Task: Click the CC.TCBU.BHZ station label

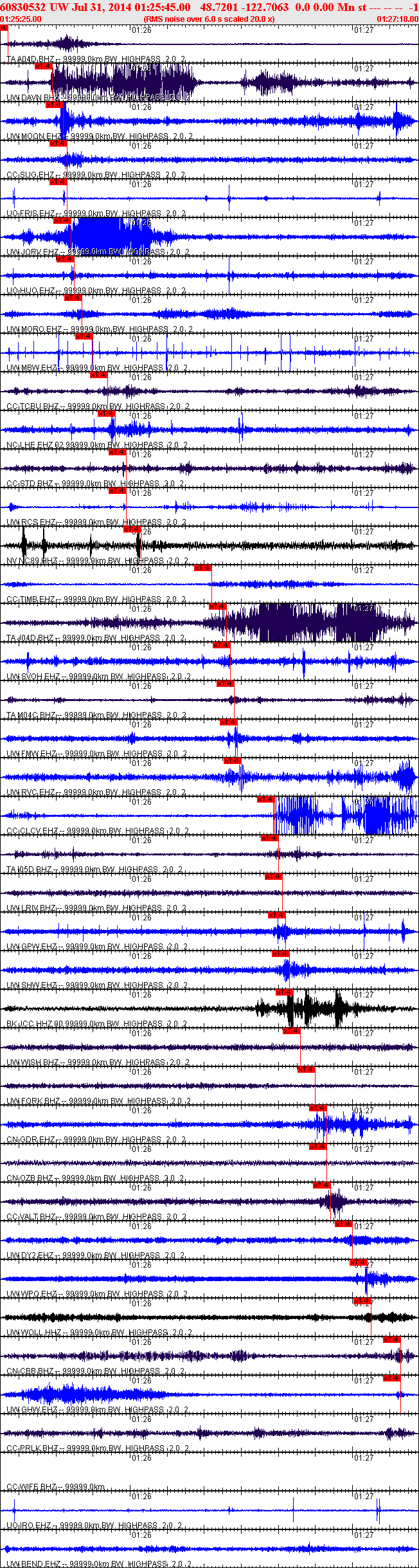Action: tap(33, 406)
